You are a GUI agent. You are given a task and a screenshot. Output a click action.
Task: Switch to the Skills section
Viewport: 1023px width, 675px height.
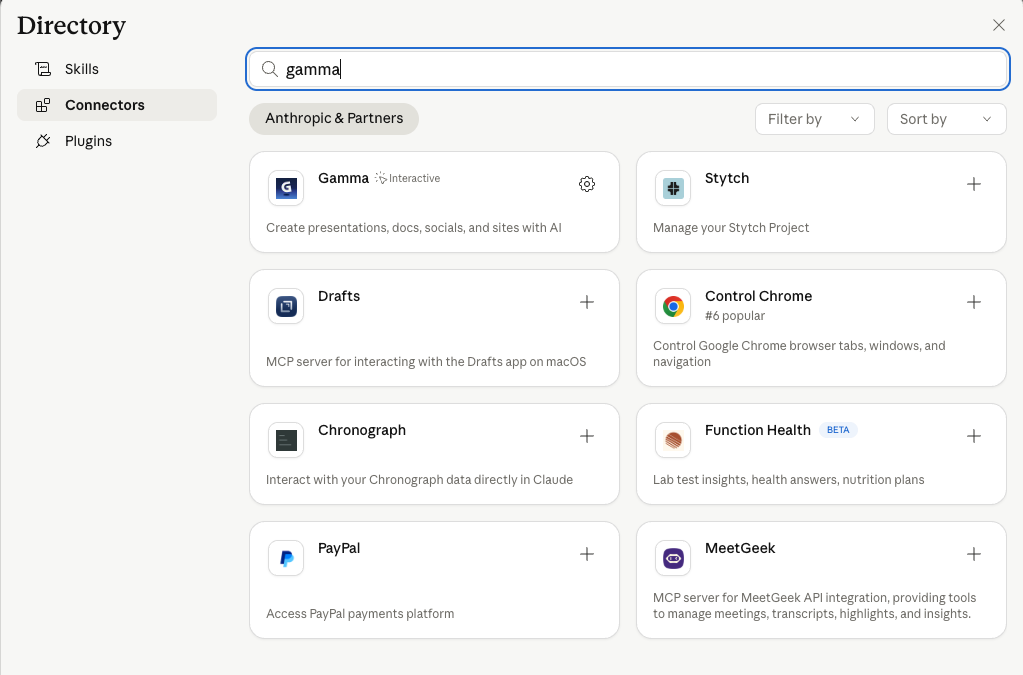82,69
